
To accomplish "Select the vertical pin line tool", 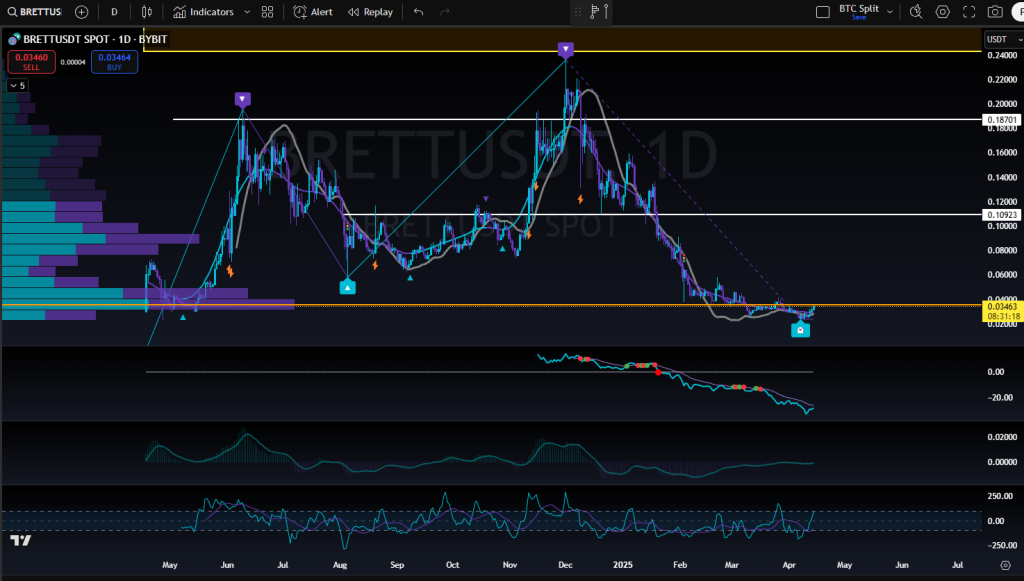I will point(606,11).
